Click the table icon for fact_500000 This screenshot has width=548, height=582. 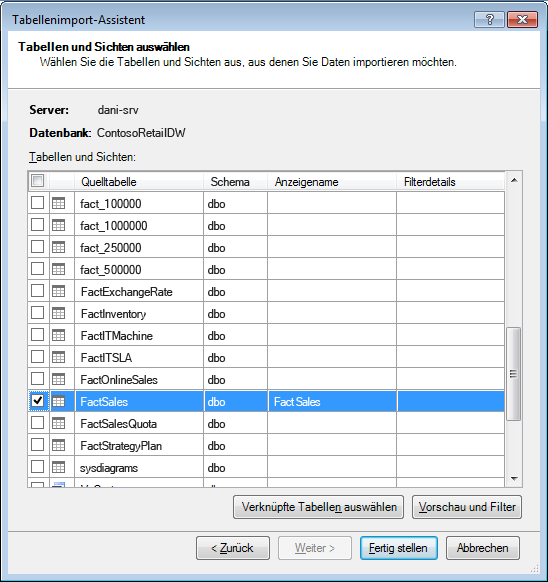pos(58,269)
